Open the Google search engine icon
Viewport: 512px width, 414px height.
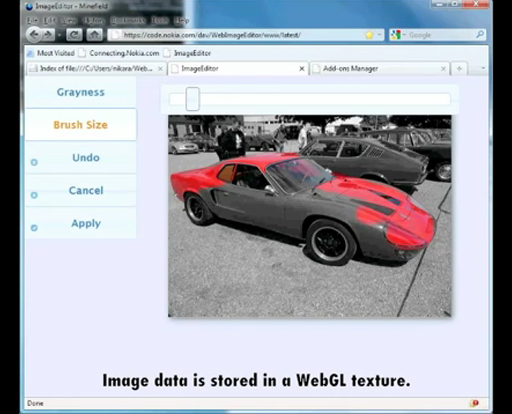396,35
